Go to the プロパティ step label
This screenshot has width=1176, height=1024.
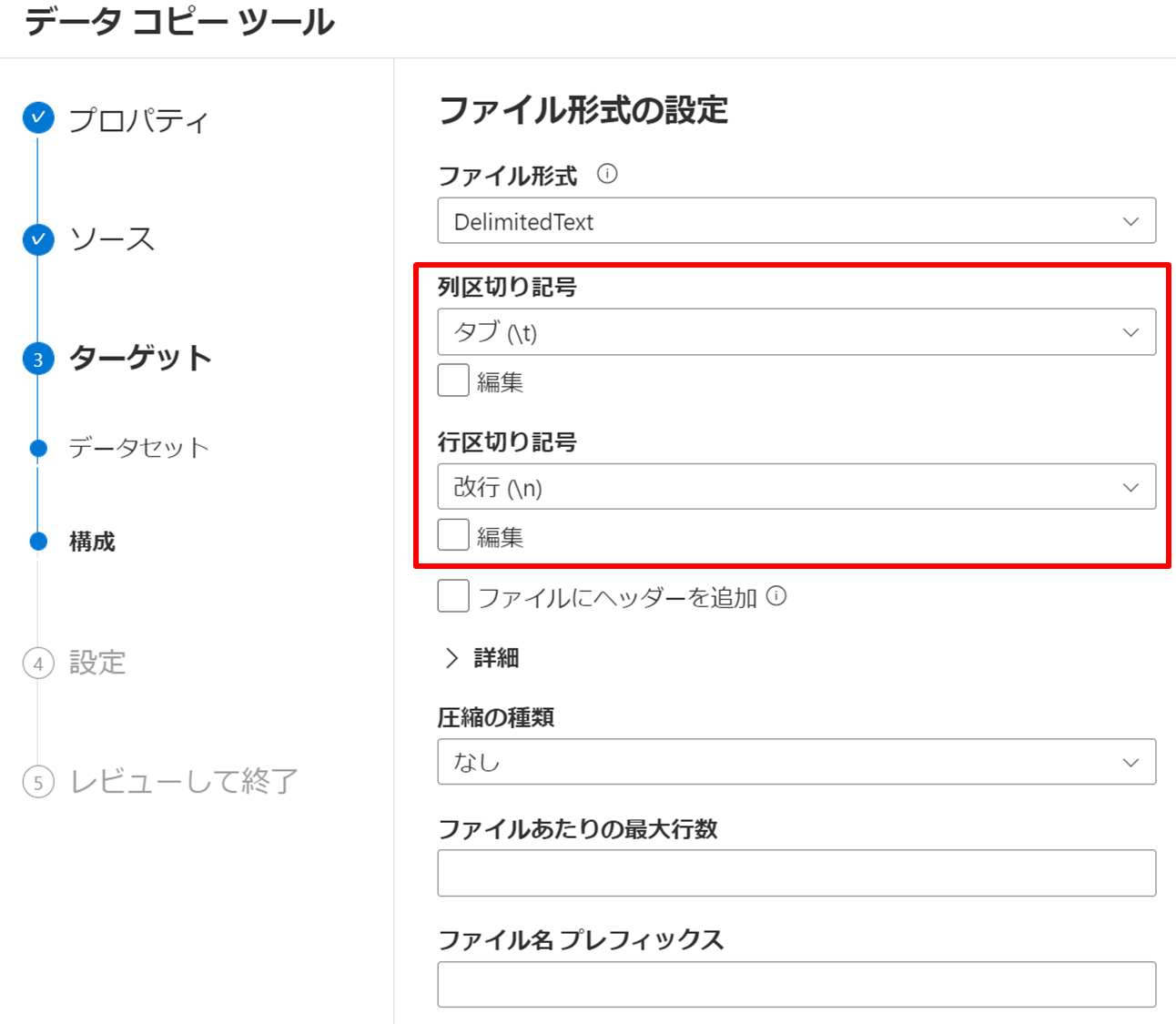pyautogui.click(x=138, y=119)
